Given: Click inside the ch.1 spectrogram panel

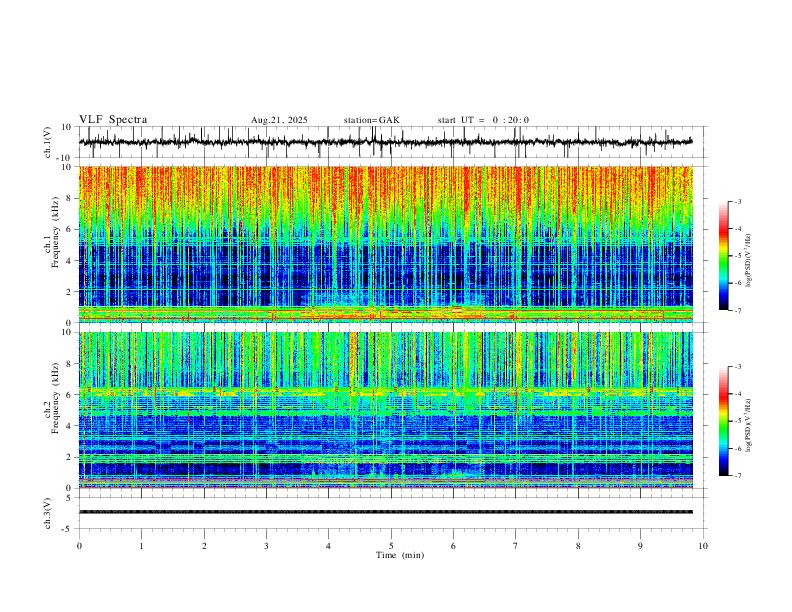Looking at the screenshot, I should [x=385, y=244].
